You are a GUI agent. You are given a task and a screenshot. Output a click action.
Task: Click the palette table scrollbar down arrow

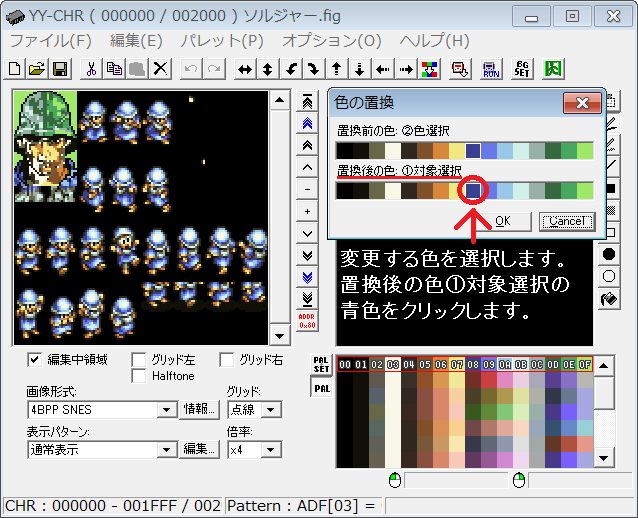tap(604, 458)
